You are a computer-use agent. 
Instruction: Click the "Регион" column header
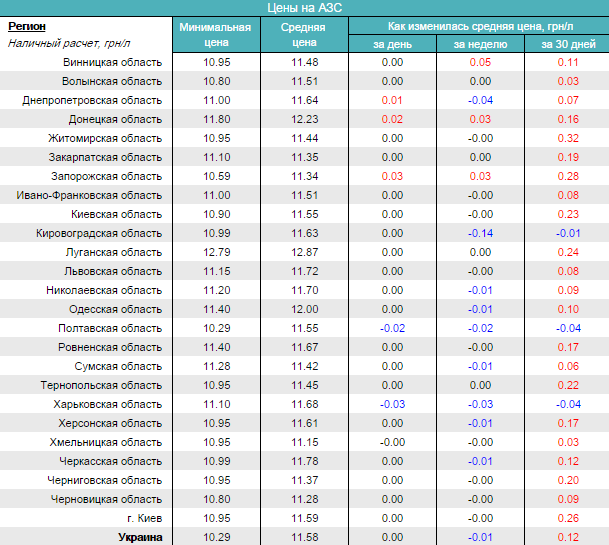coord(27,26)
